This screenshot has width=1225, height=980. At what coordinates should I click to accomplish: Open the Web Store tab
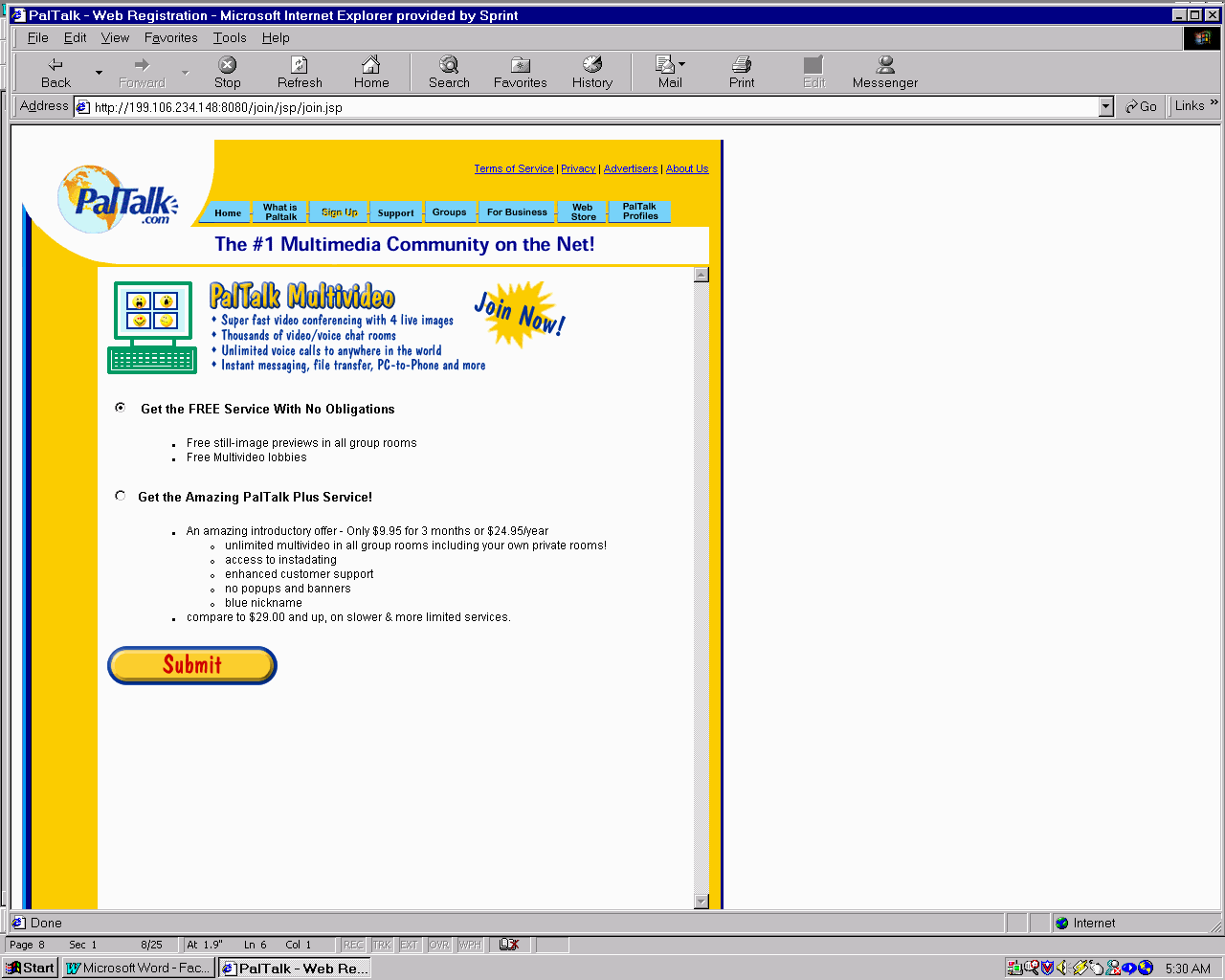(x=583, y=212)
